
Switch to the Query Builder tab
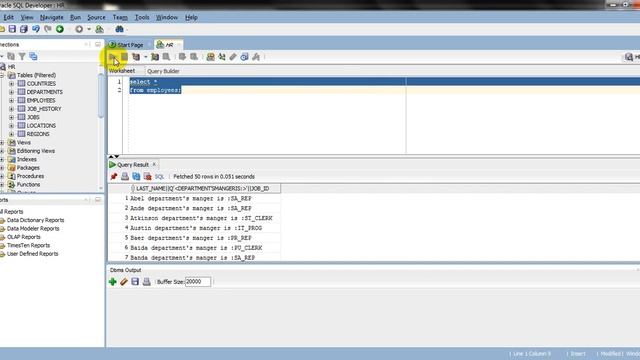[x=163, y=71]
